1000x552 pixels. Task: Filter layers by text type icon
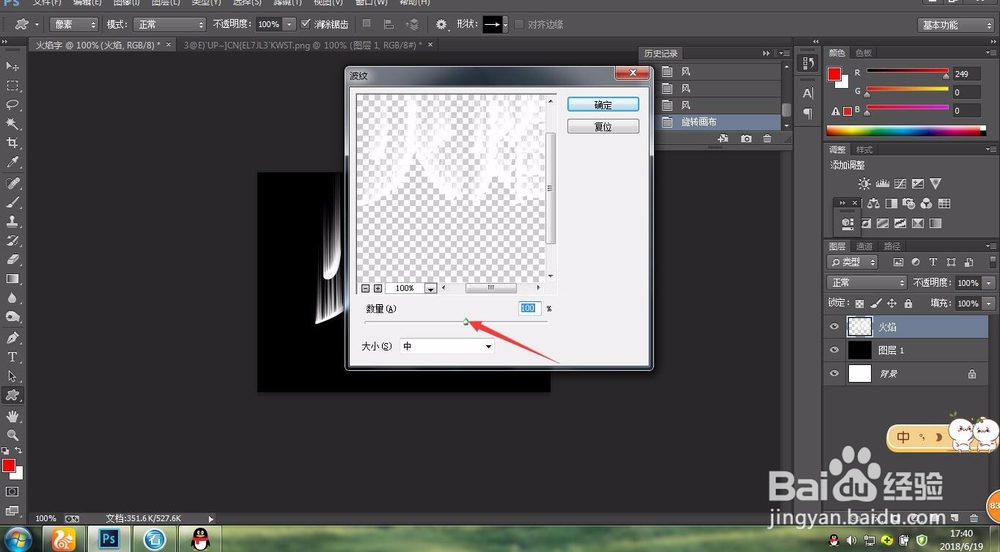[x=933, y=262]
